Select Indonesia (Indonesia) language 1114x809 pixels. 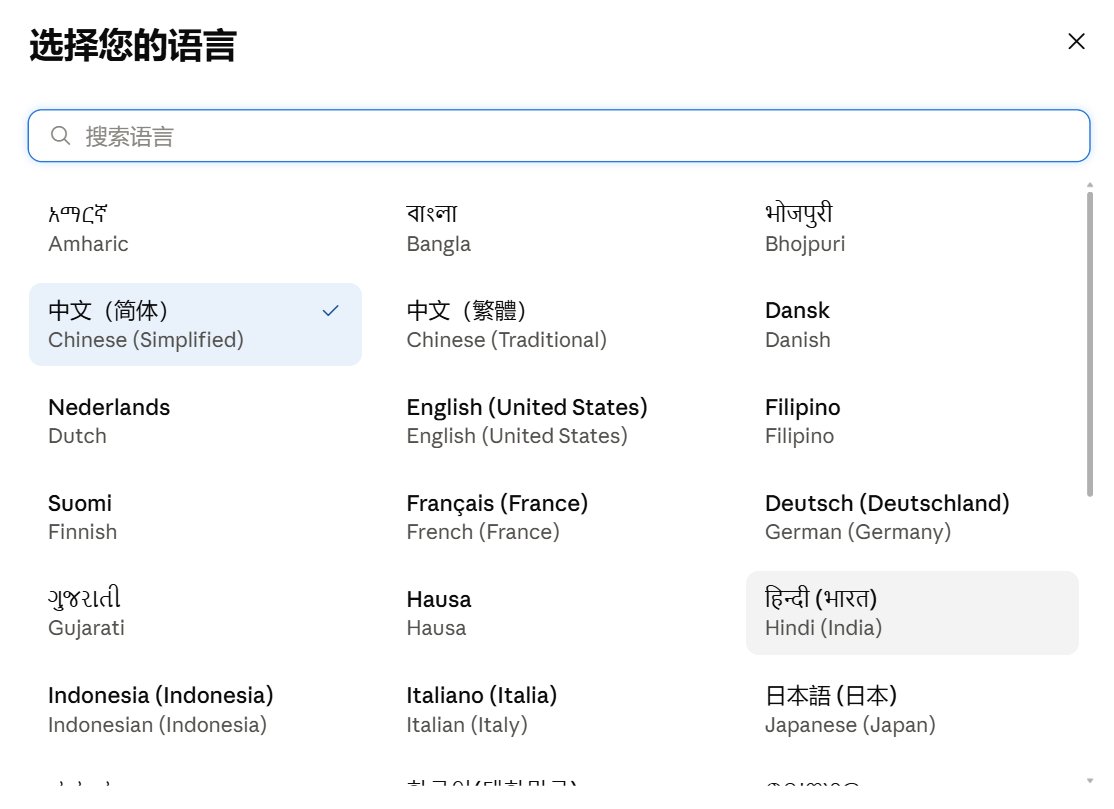pos(195,710)
